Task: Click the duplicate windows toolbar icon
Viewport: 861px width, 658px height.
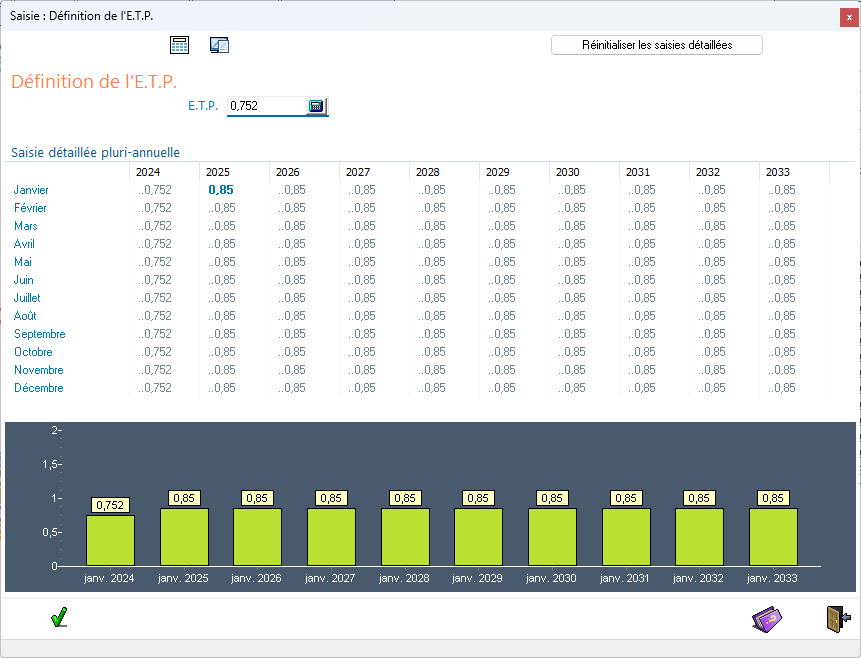Action: tap(220, 45)
